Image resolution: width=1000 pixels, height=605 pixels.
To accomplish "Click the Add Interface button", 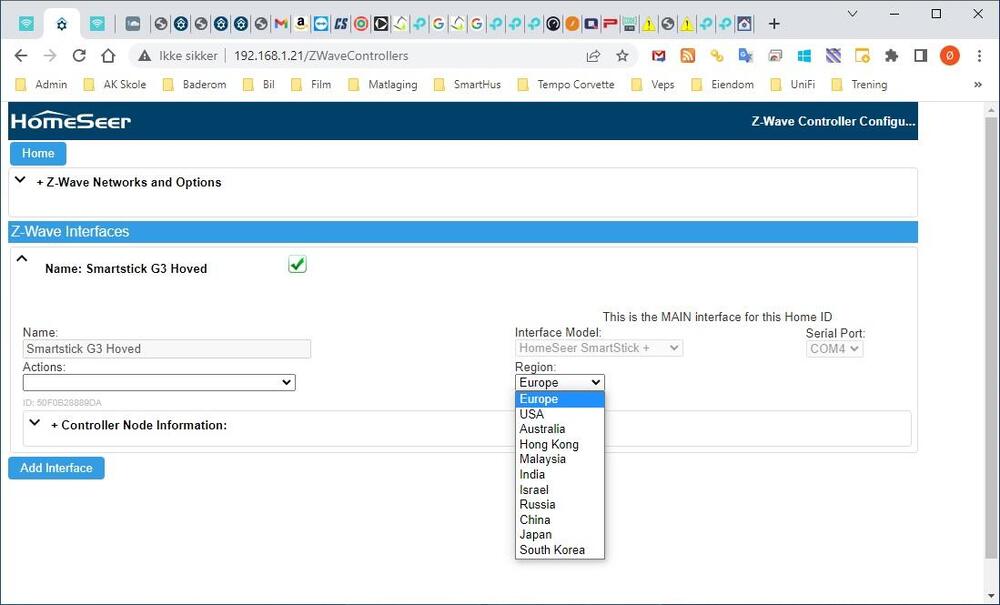I will (56, 468).
